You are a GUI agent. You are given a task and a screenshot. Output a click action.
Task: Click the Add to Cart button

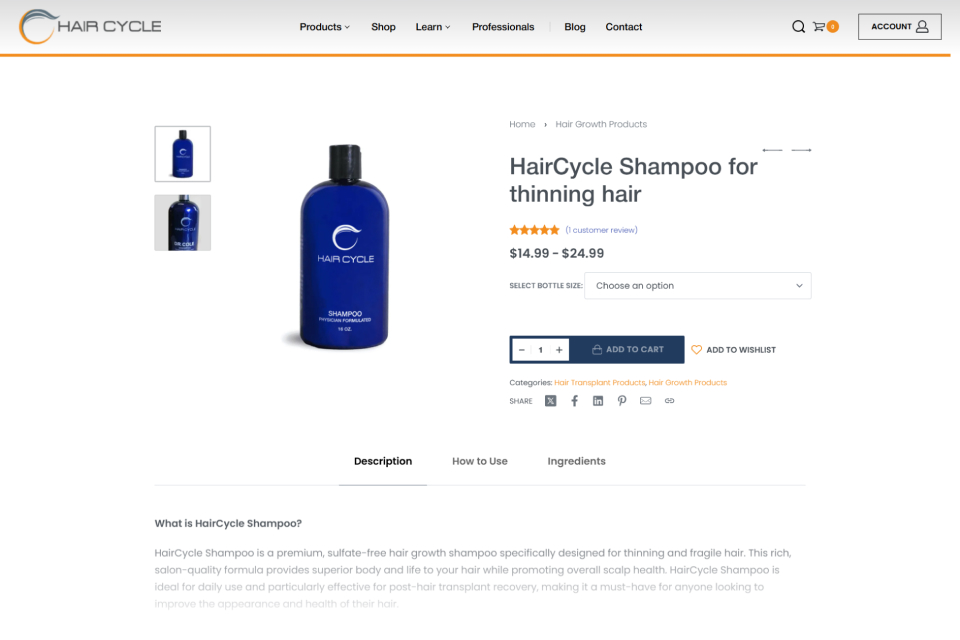(x=628, y=350)
